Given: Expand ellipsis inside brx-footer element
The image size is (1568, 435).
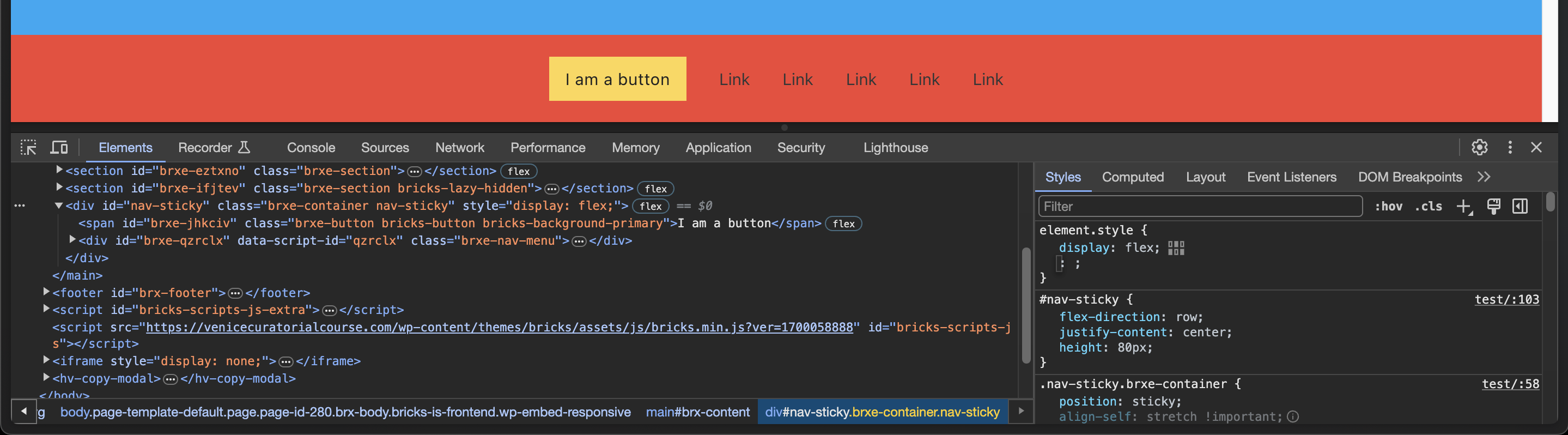Looking at the screenshot, I should click(235, 294).
